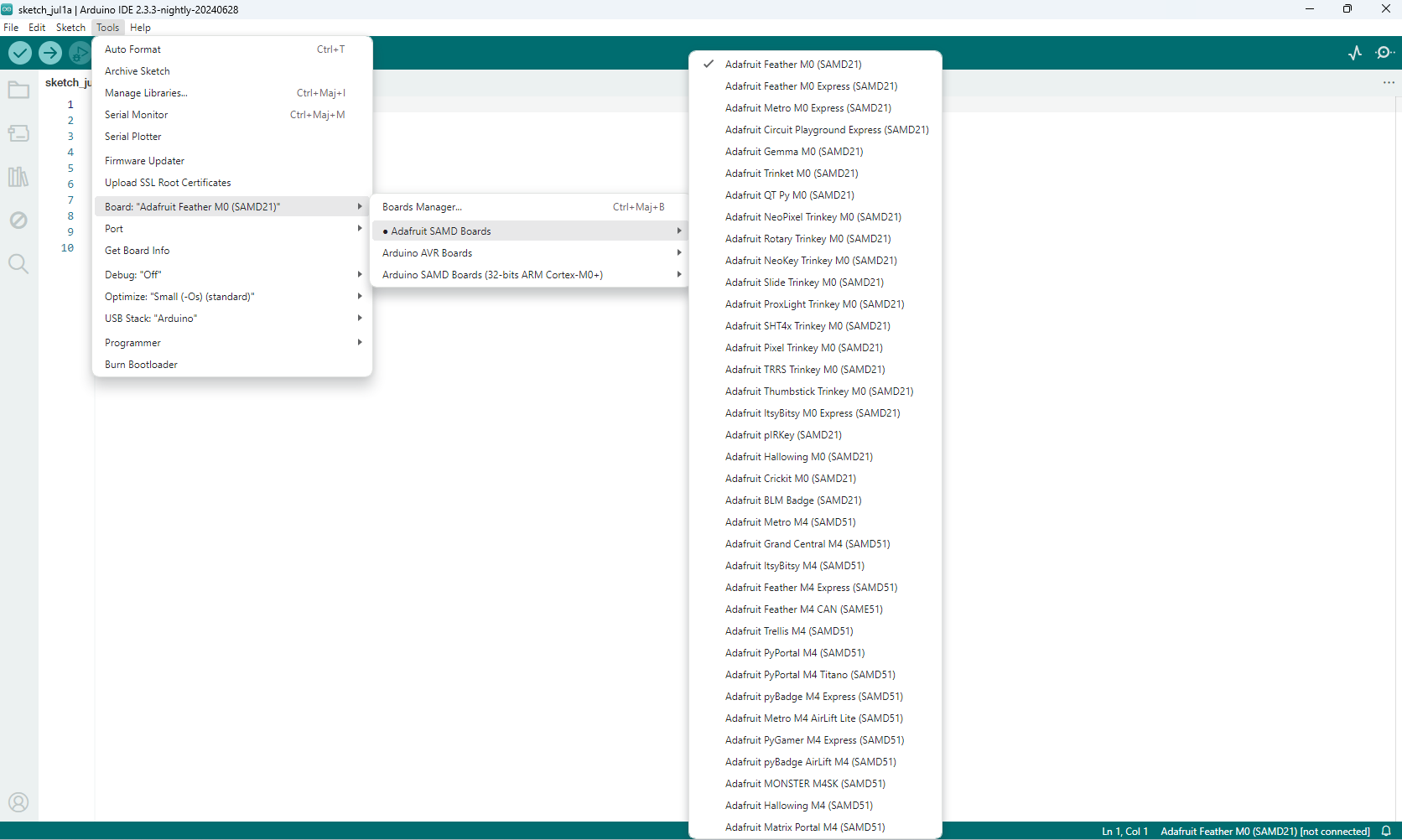The width and height of the screenshot is (1402, 840).
Task: Click the Ln 1, Col 1 cursor position
Action: 1124,832
